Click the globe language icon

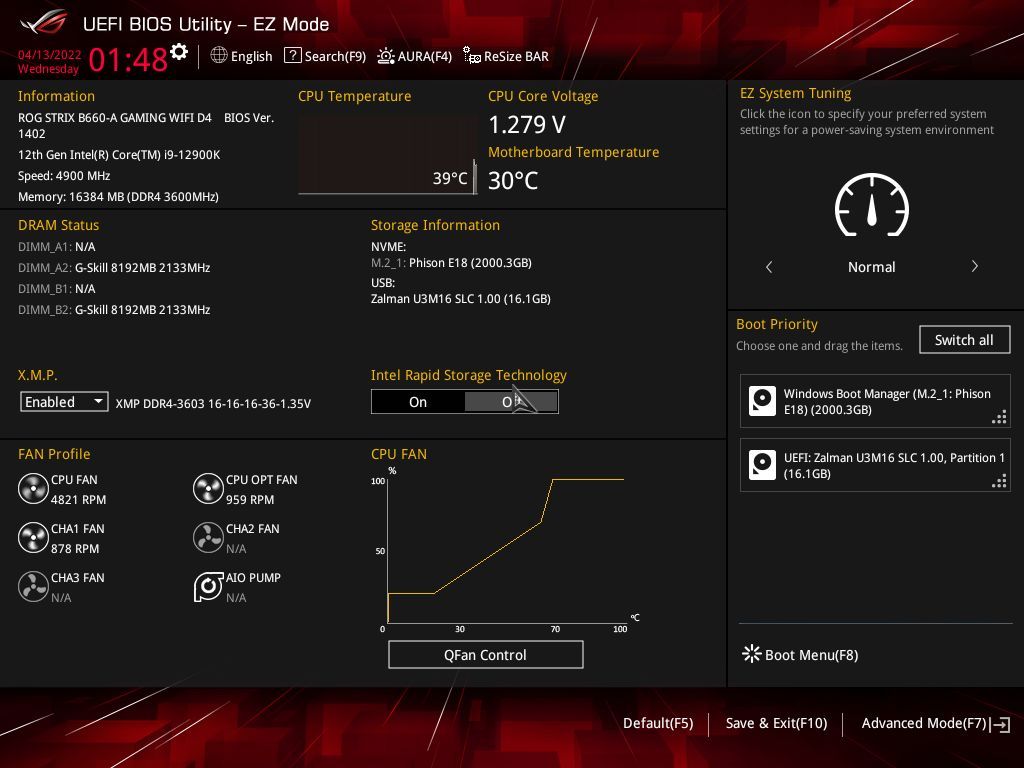219,56
